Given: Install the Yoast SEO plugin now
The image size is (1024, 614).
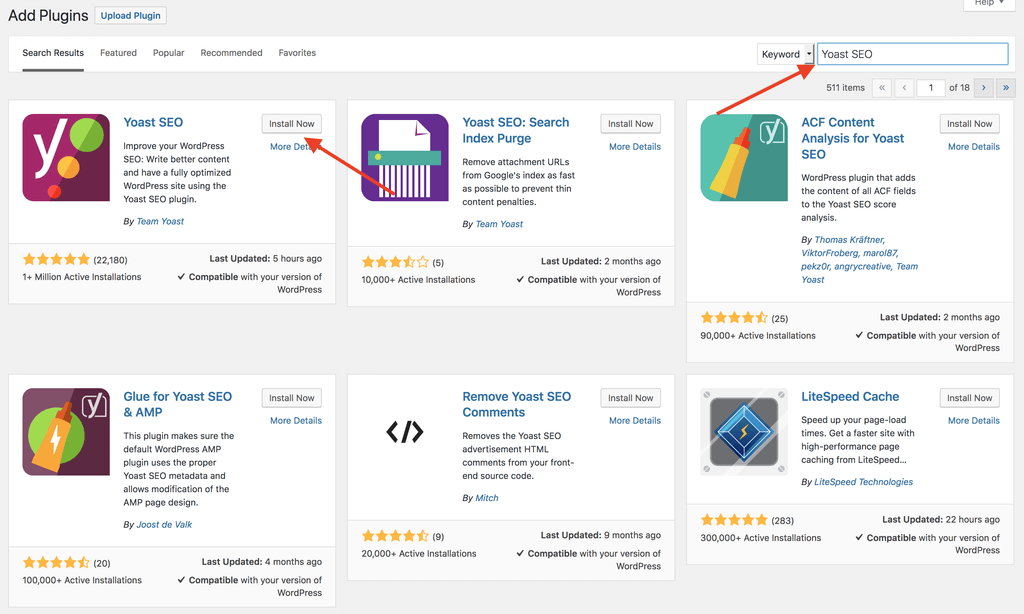Looking at the screenshot, I should point(292,123).
